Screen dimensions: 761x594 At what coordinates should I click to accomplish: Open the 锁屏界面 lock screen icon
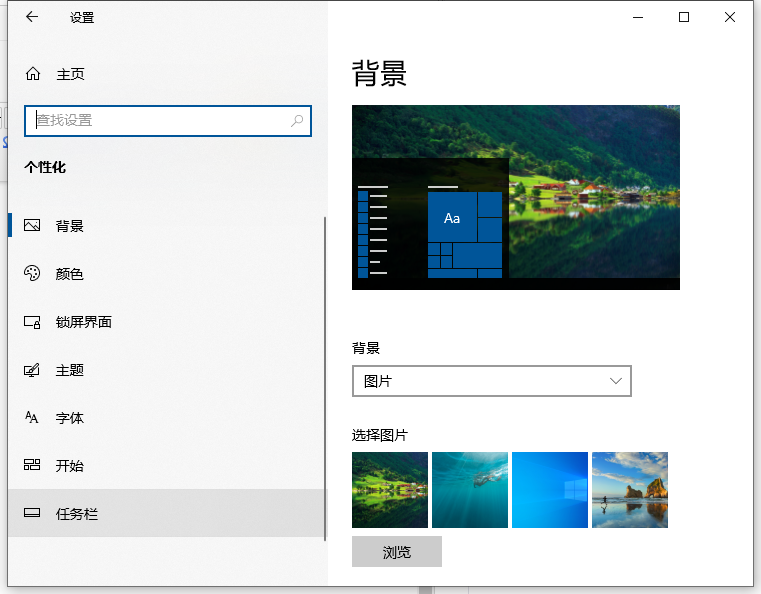coord(33,322)
